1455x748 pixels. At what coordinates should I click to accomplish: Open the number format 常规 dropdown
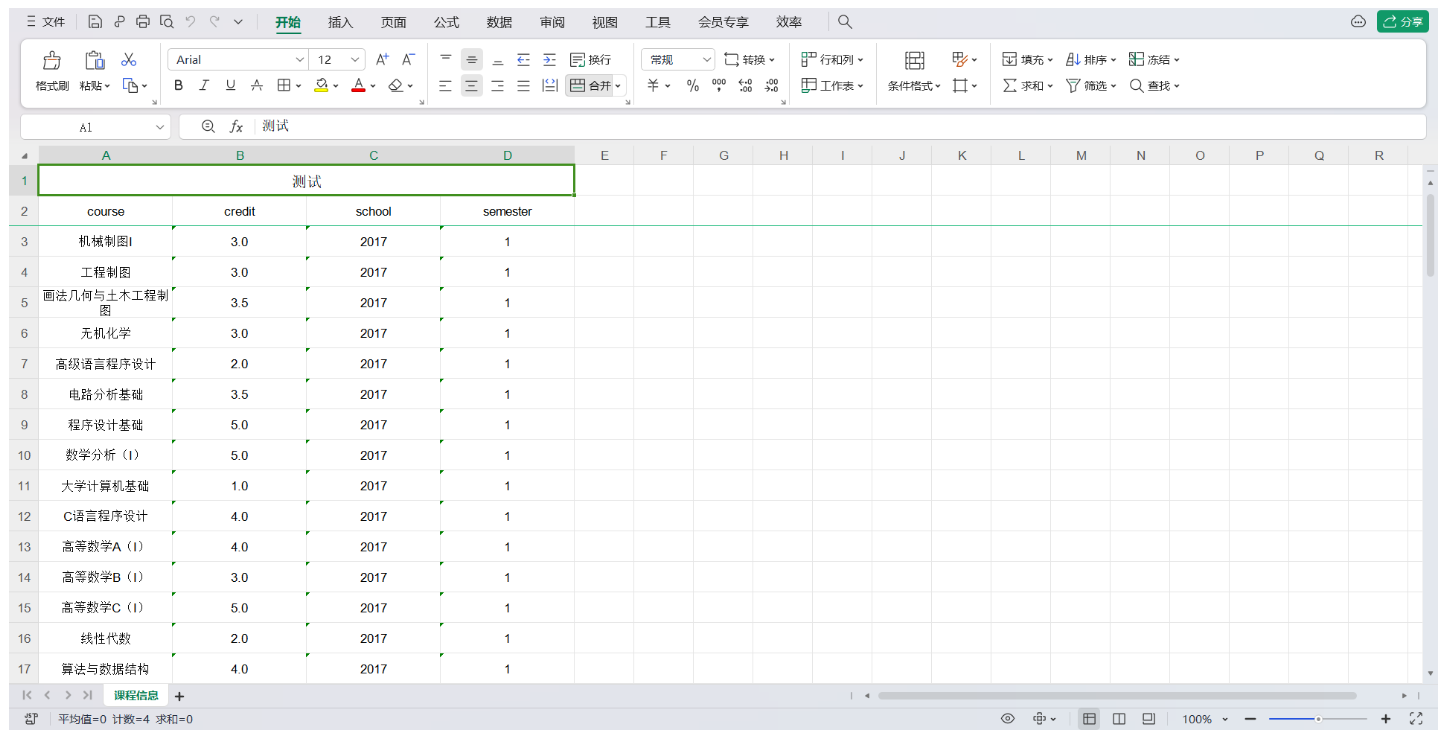707,60
